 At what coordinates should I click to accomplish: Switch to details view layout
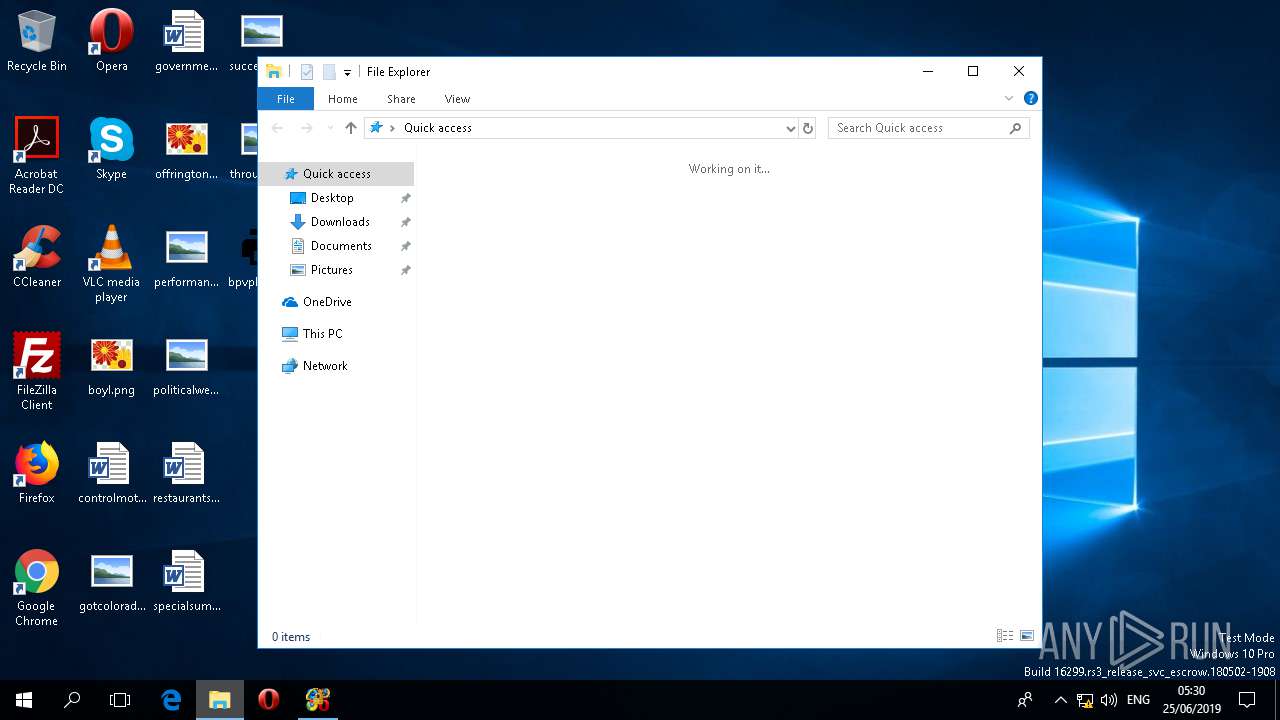(x=1005, y=636)
